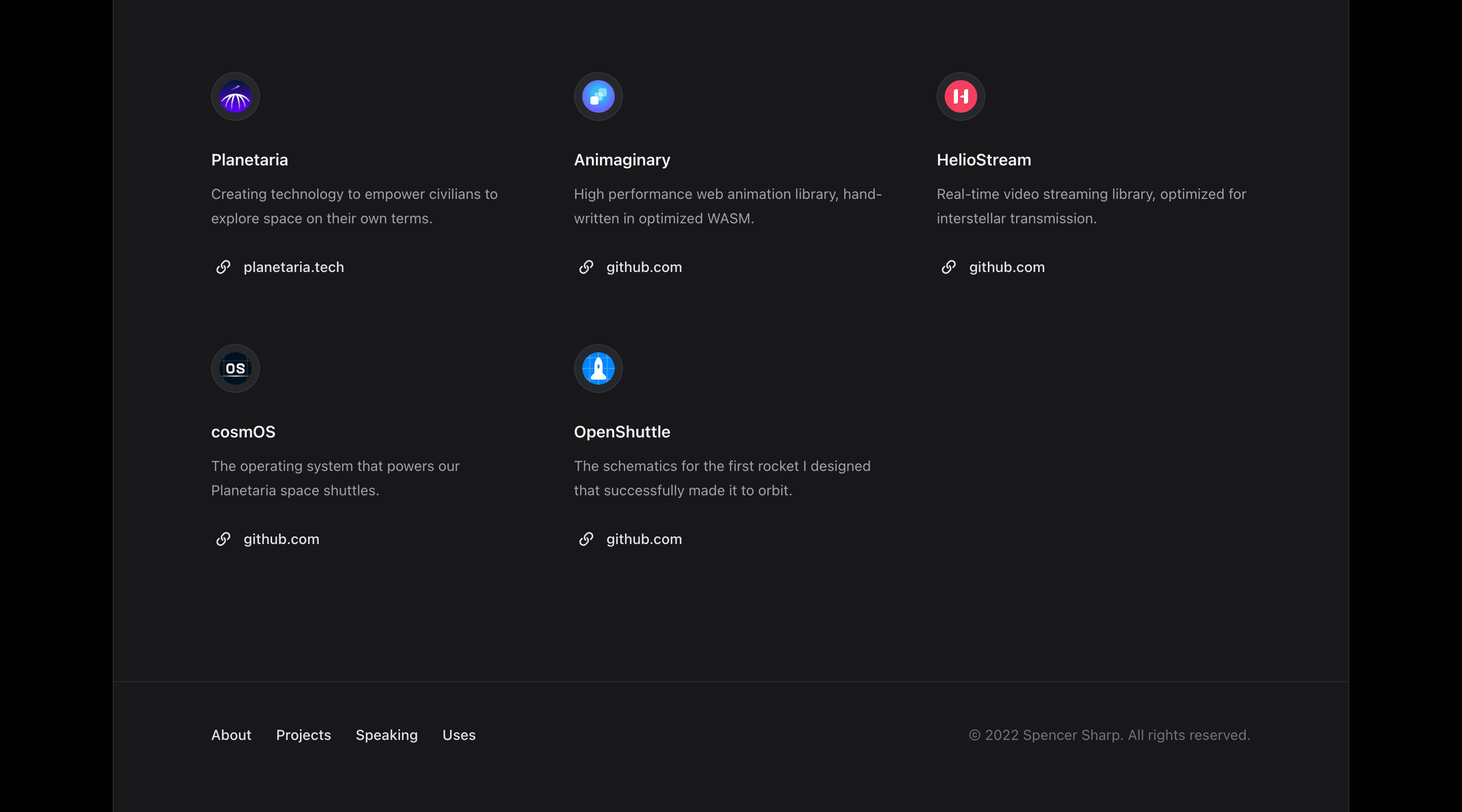Click the link icon beside planetaria.tech

[x=223, y=267]
